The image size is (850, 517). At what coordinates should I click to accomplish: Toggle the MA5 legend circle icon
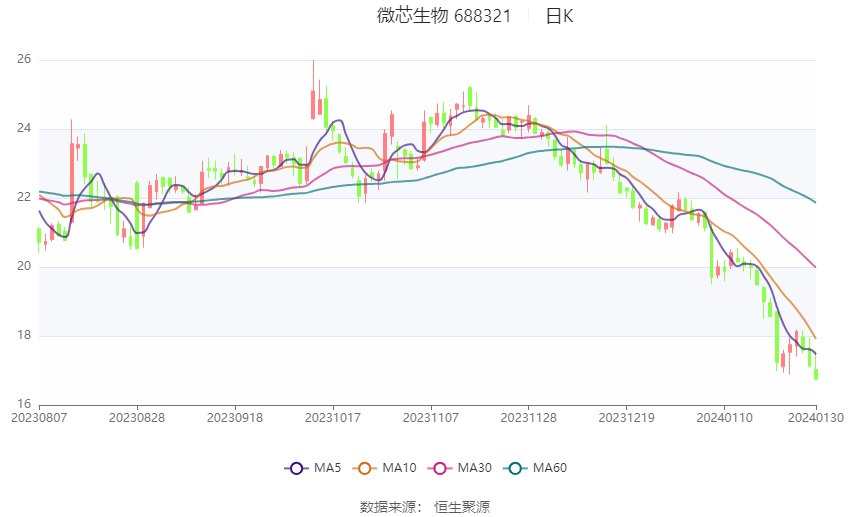296,468
